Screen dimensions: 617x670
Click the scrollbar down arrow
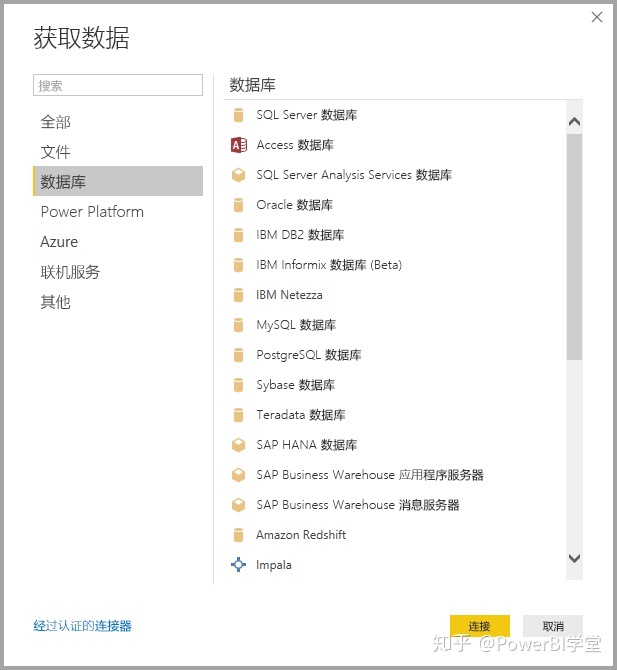(575, 558)
